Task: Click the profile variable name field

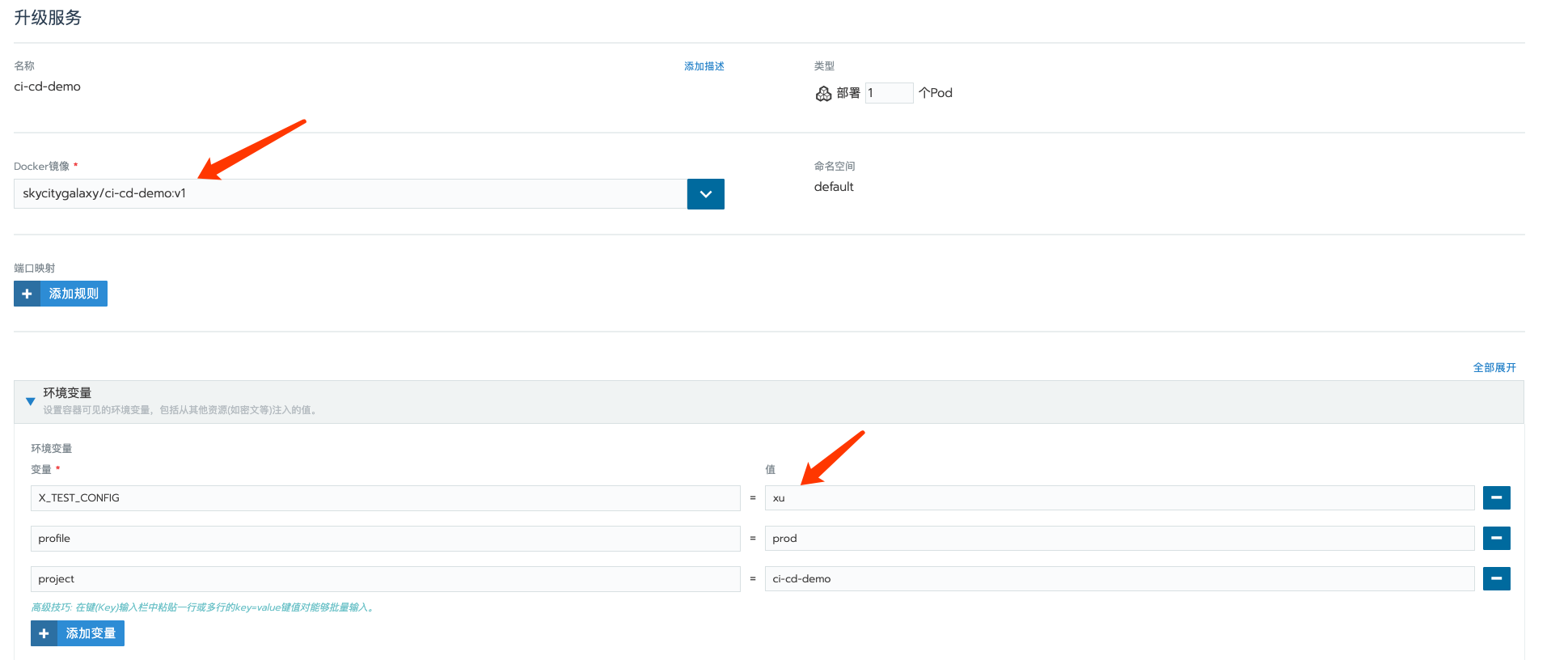Action: click(385, 539)
